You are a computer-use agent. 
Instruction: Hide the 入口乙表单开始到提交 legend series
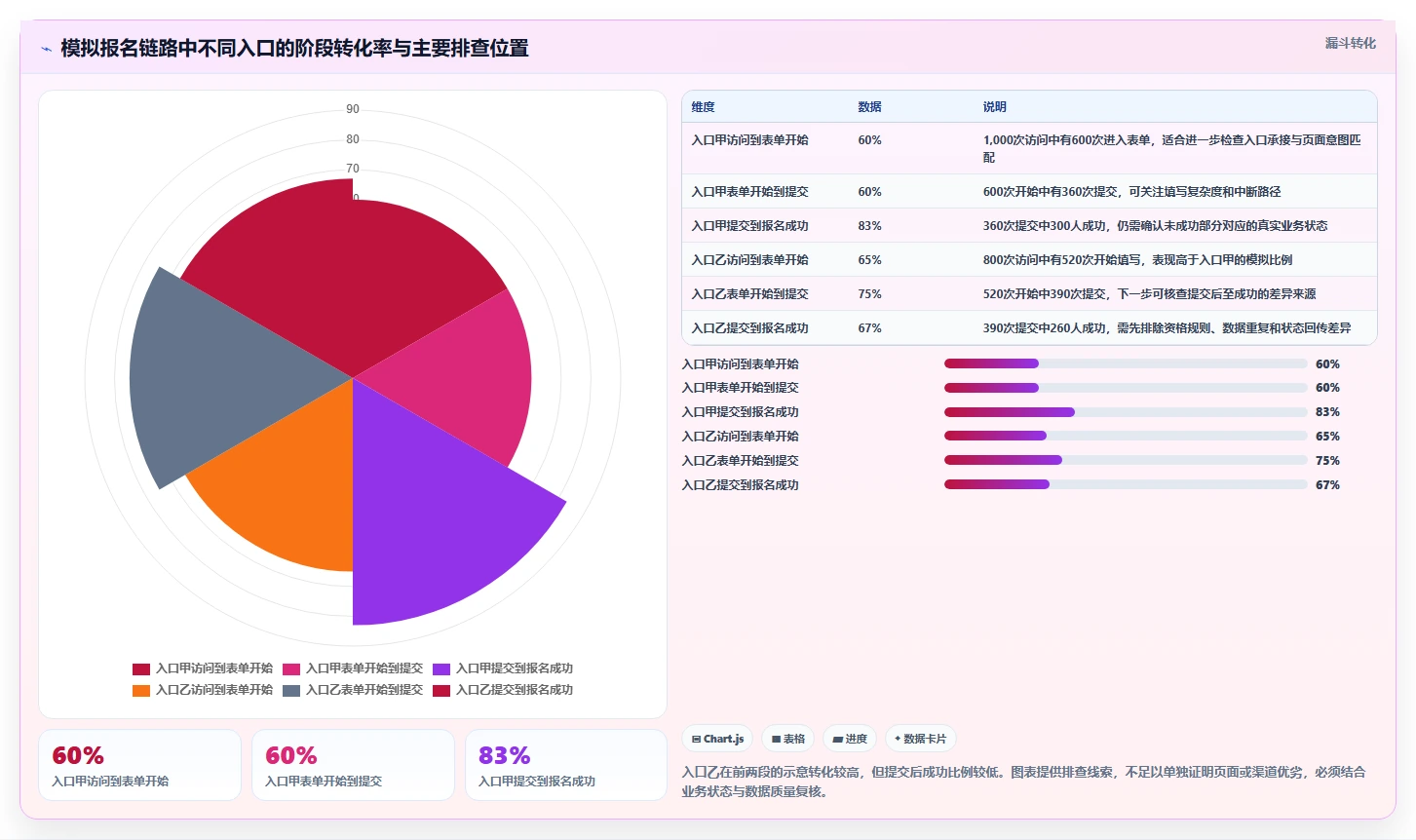[x=353, y=690]
